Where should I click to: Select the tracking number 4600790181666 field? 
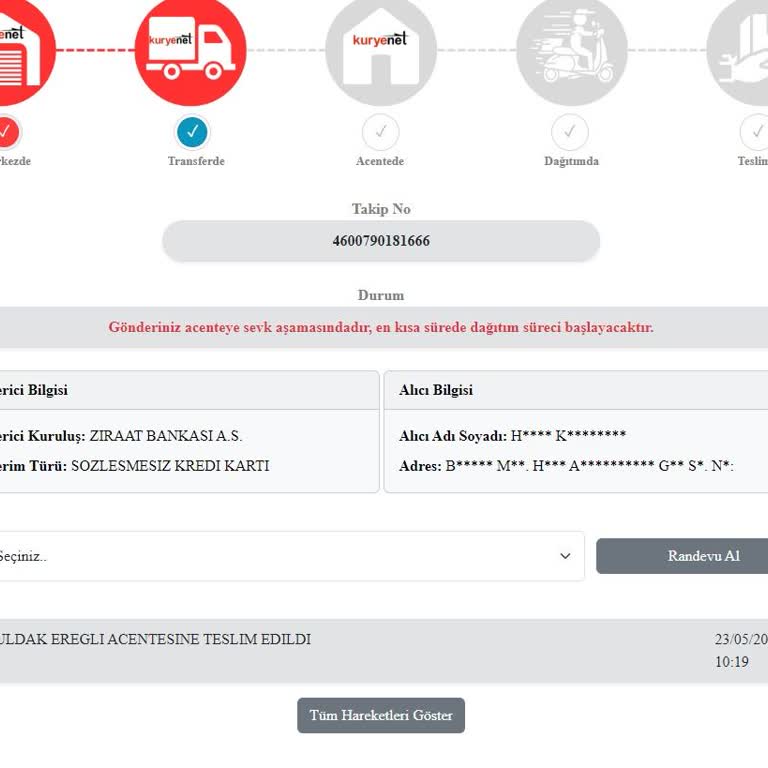point(381,240)
